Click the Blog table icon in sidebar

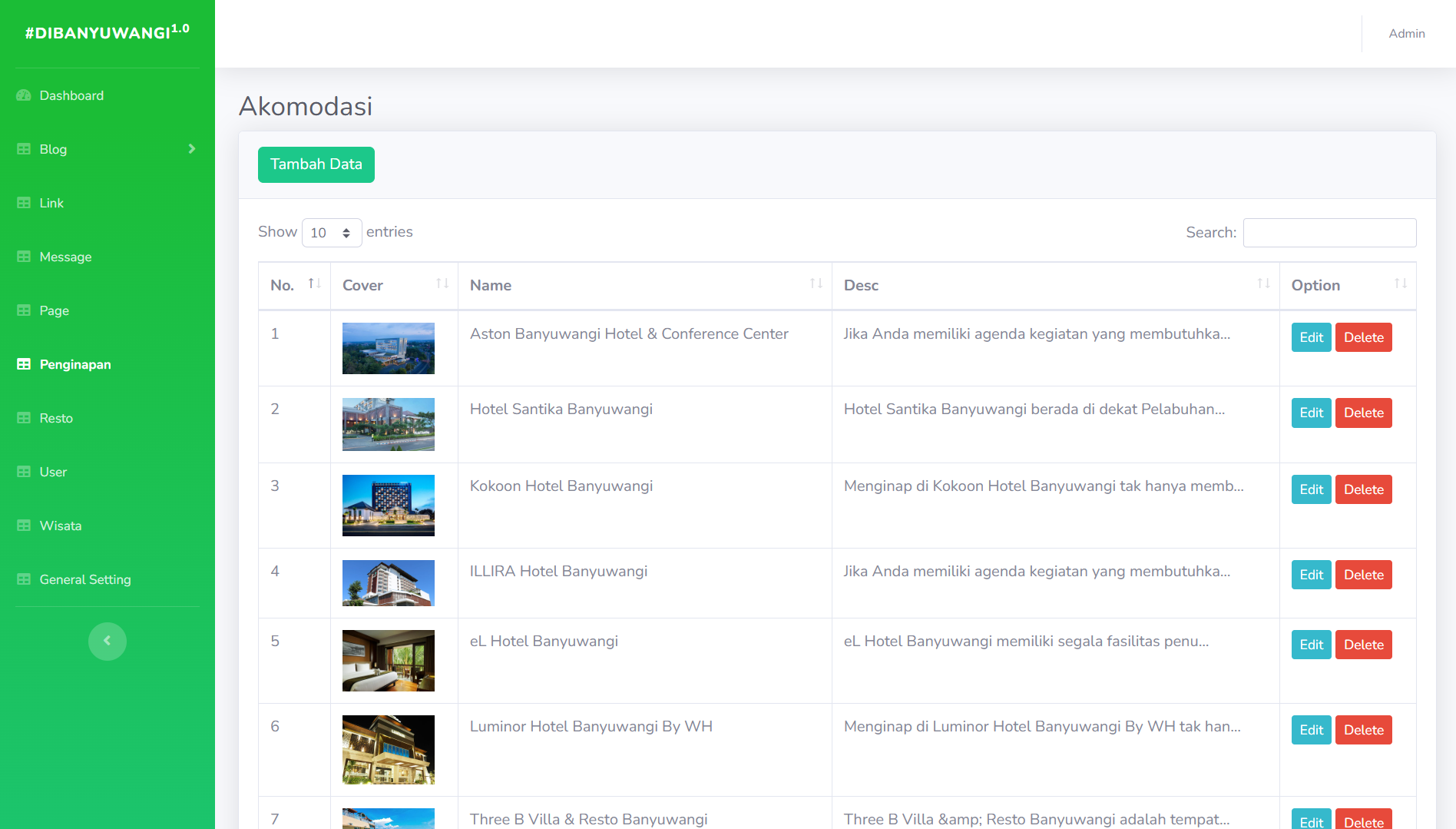coord(24,149)
